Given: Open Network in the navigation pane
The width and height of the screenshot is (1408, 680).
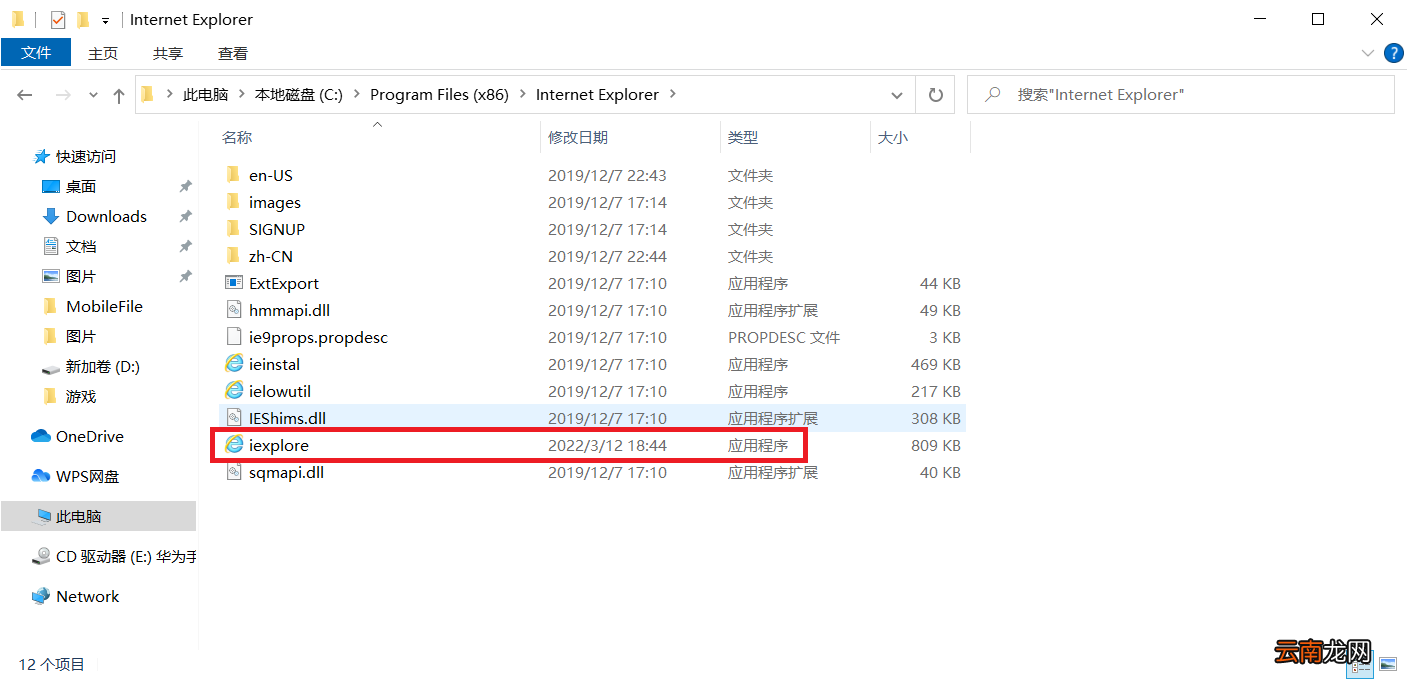Looking at the screenshot, I should [87, 596].
